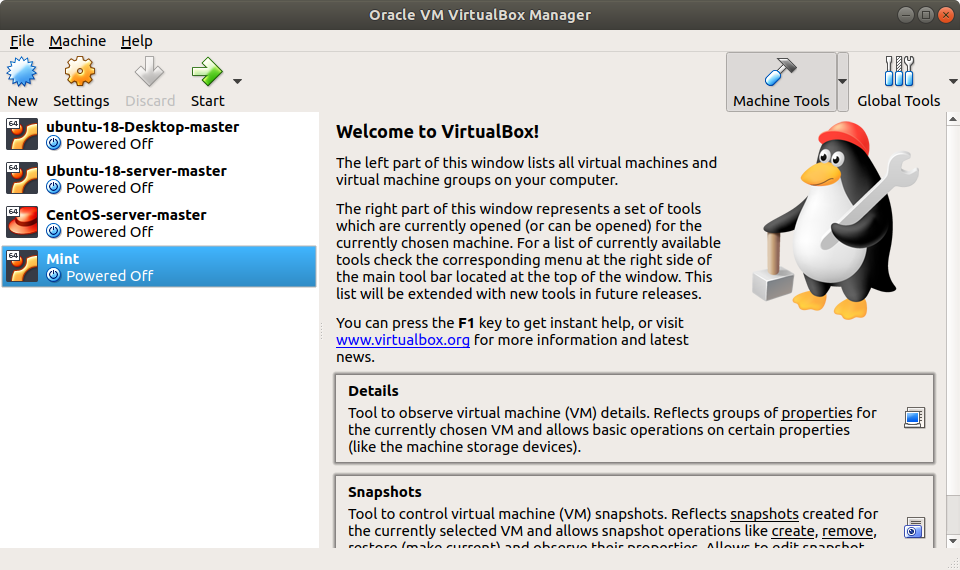
Task: Click power state icon of CentOS-server-master
Action: tap(54, 231)
